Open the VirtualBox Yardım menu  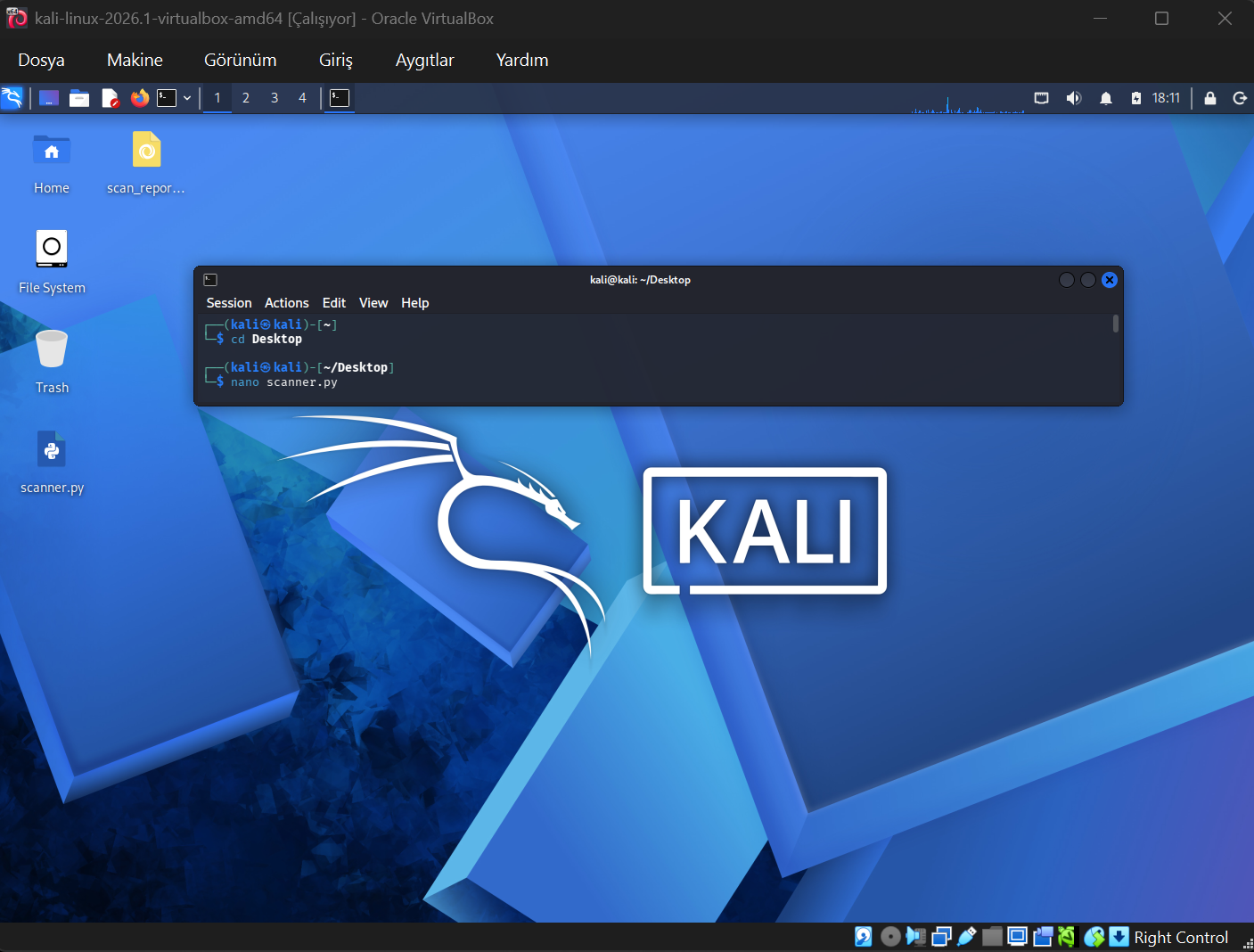coord(522,60)
